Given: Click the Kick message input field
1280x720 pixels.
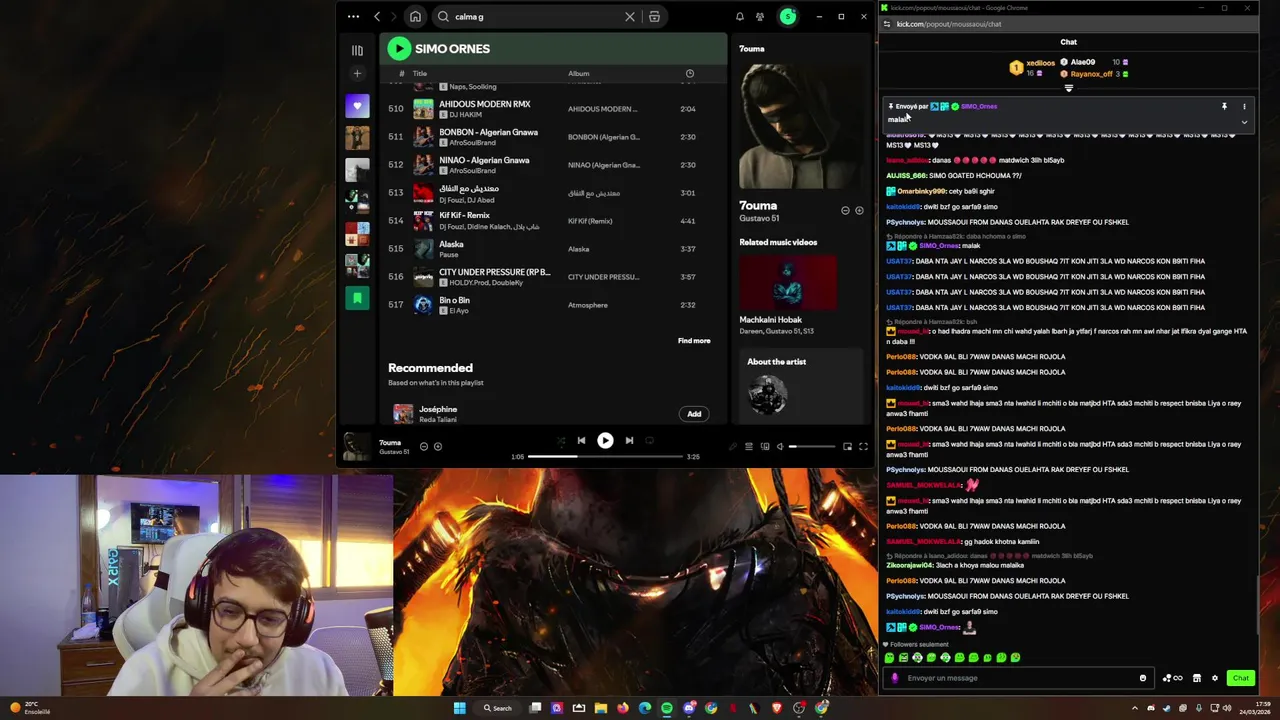Looking at the screenshot, I should pos(1020,678).
